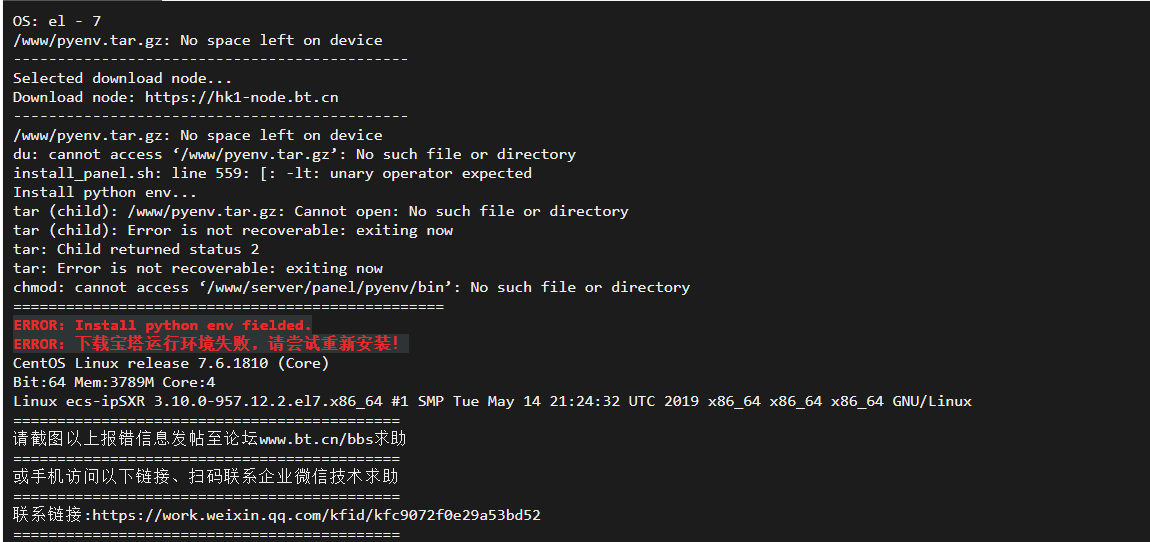Click the red 'Install python env fielded' error

[x=163, y=325]
